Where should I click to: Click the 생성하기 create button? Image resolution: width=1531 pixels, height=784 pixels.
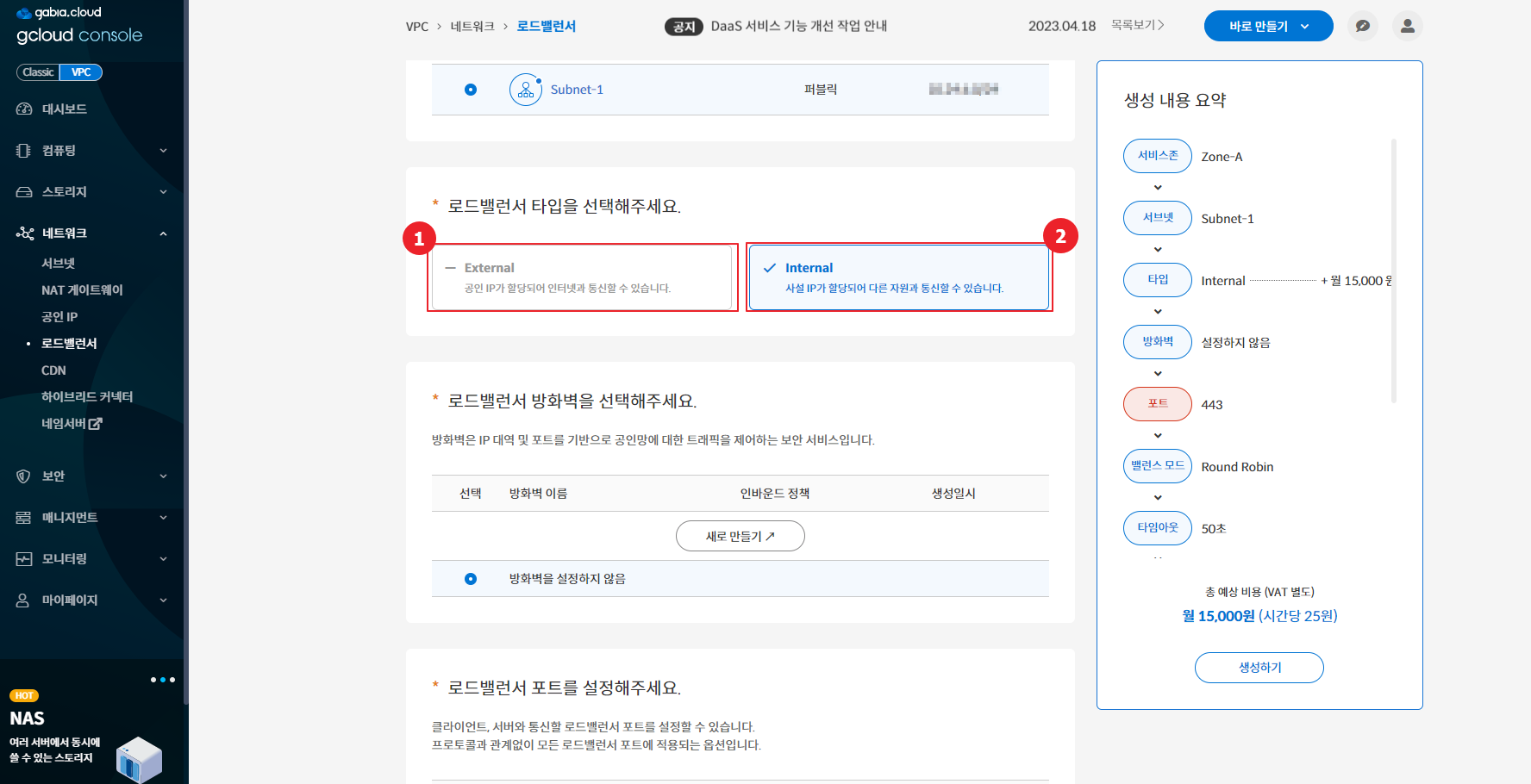1259,668
